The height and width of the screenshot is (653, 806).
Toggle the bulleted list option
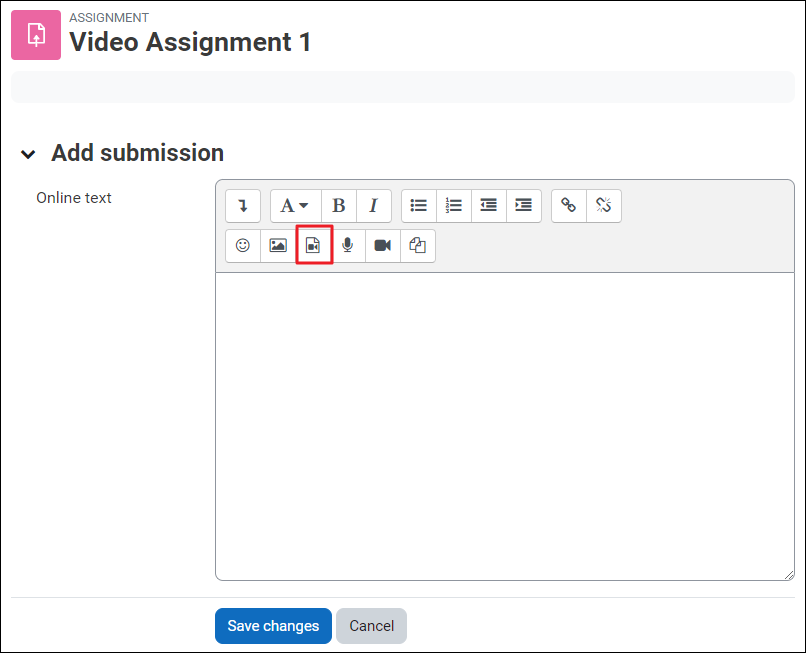418,205
